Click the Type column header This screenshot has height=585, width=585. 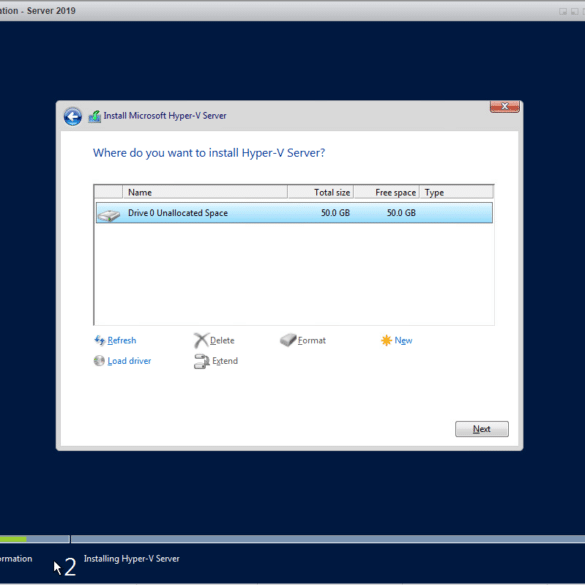(456, 192)
